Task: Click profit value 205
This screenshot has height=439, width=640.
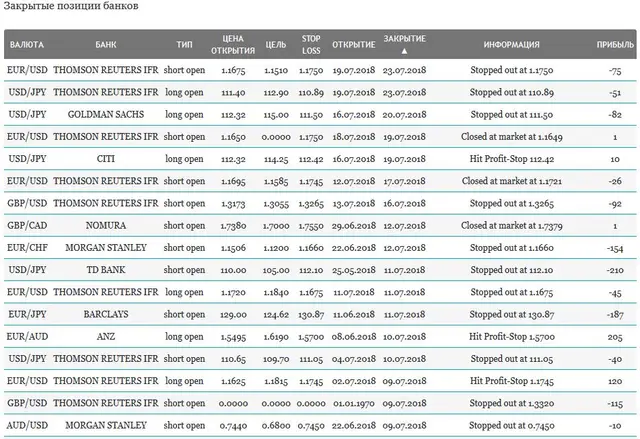Action: 615,337
